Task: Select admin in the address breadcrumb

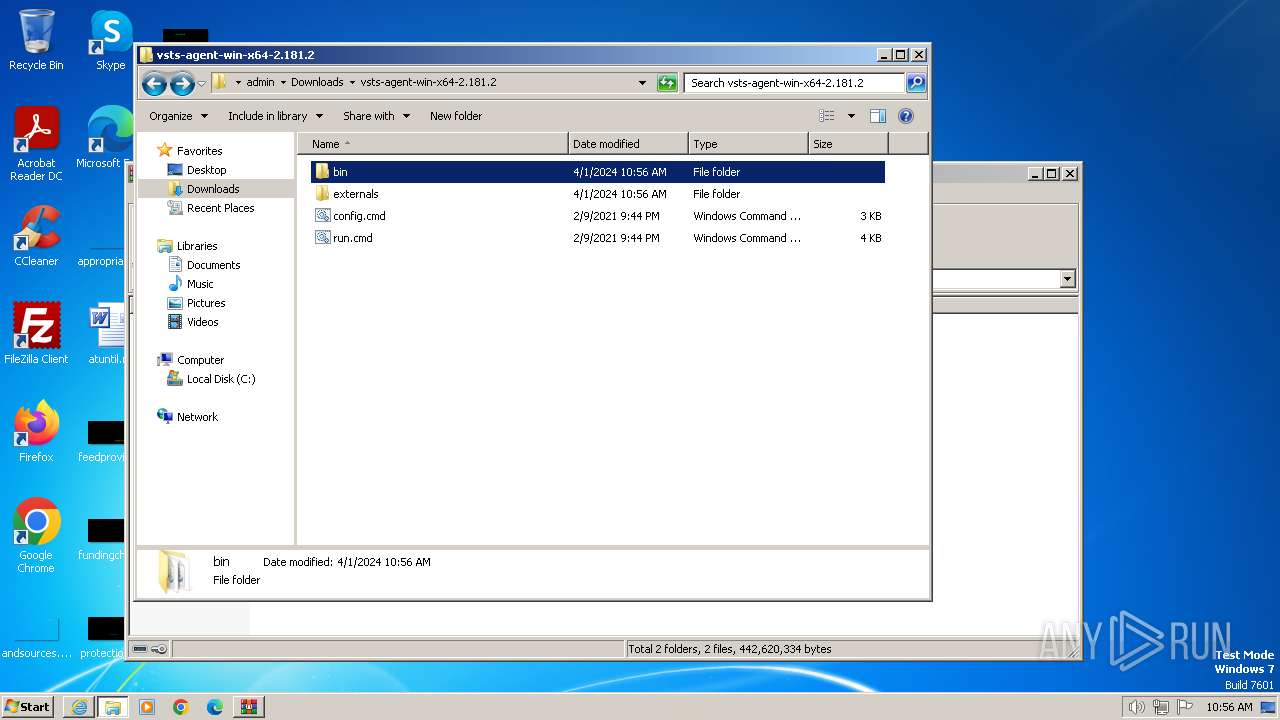Action: click(260, 83)
